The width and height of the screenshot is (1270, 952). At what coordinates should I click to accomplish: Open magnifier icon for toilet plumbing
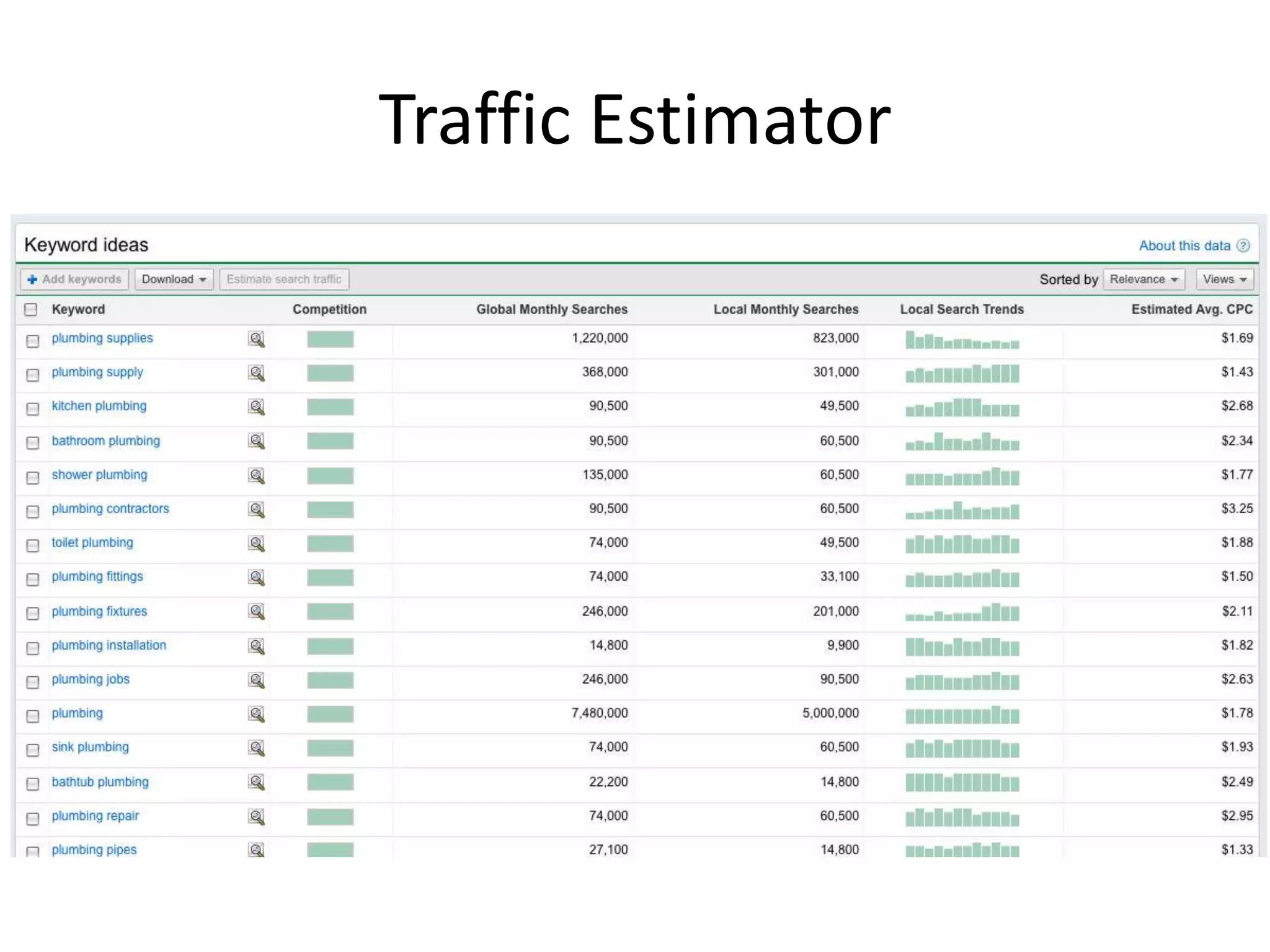(256, 544)
